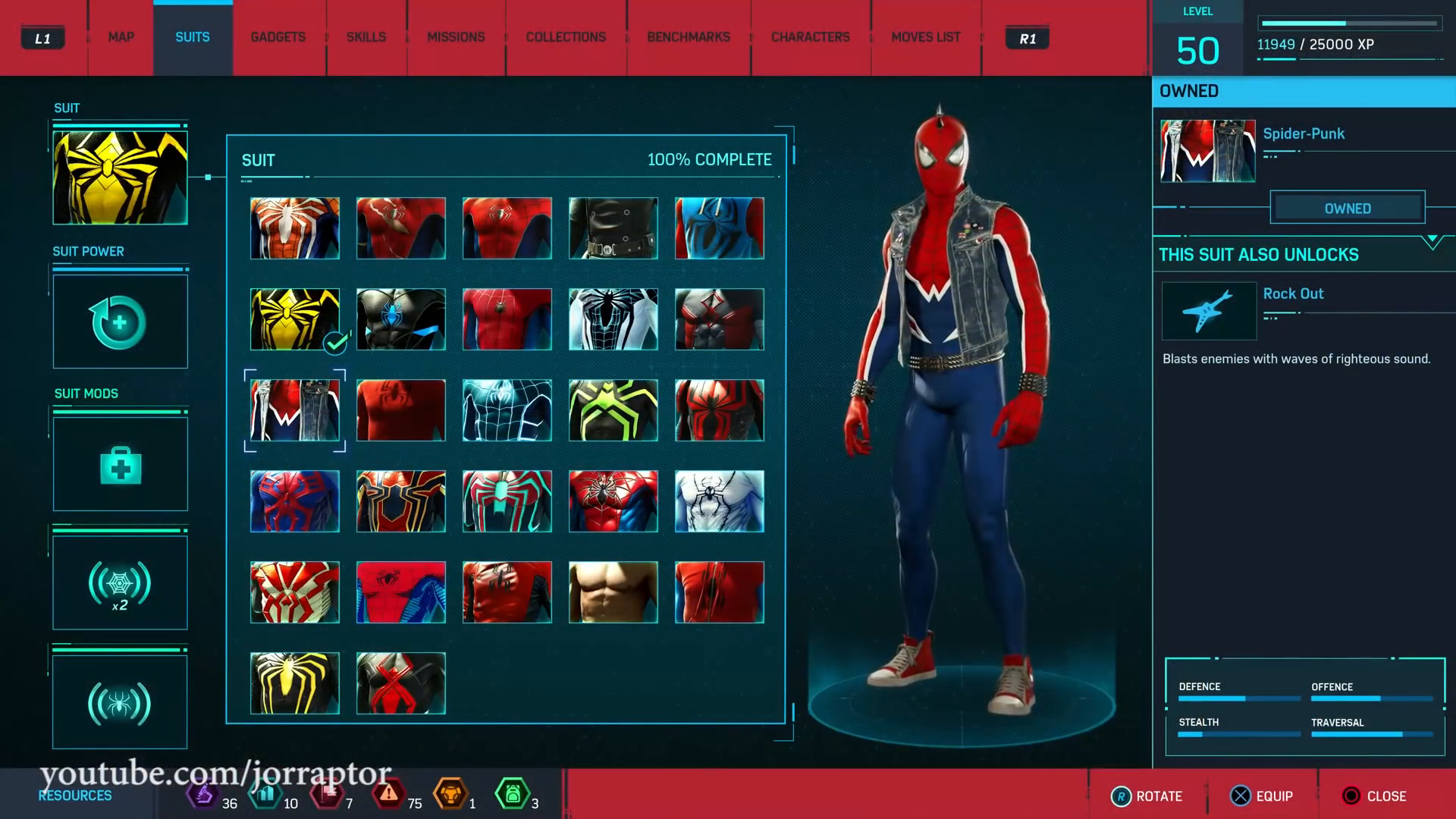Select the white 2099 suit with red spider
Image resolution: width=1456 pixels, height=819 pixels.
pyautogui.click(x=295, y=592)
